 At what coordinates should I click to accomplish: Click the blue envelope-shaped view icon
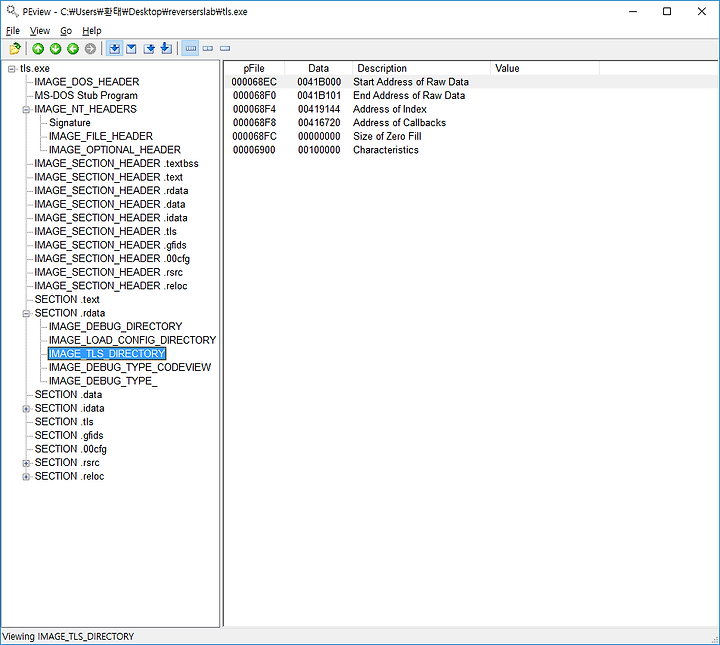click(131, 48)
